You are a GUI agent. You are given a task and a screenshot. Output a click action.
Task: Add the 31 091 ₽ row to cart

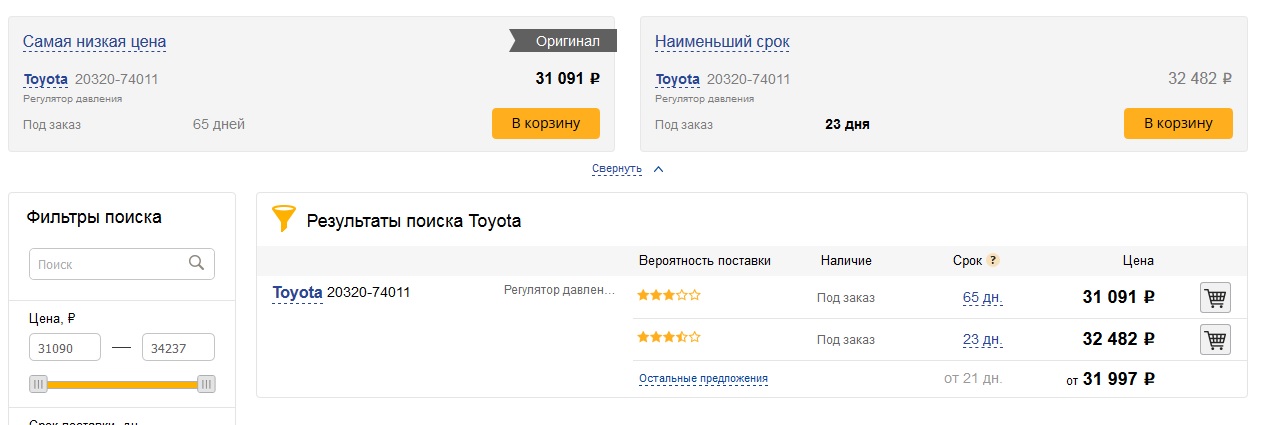(x=1215, y=298)
